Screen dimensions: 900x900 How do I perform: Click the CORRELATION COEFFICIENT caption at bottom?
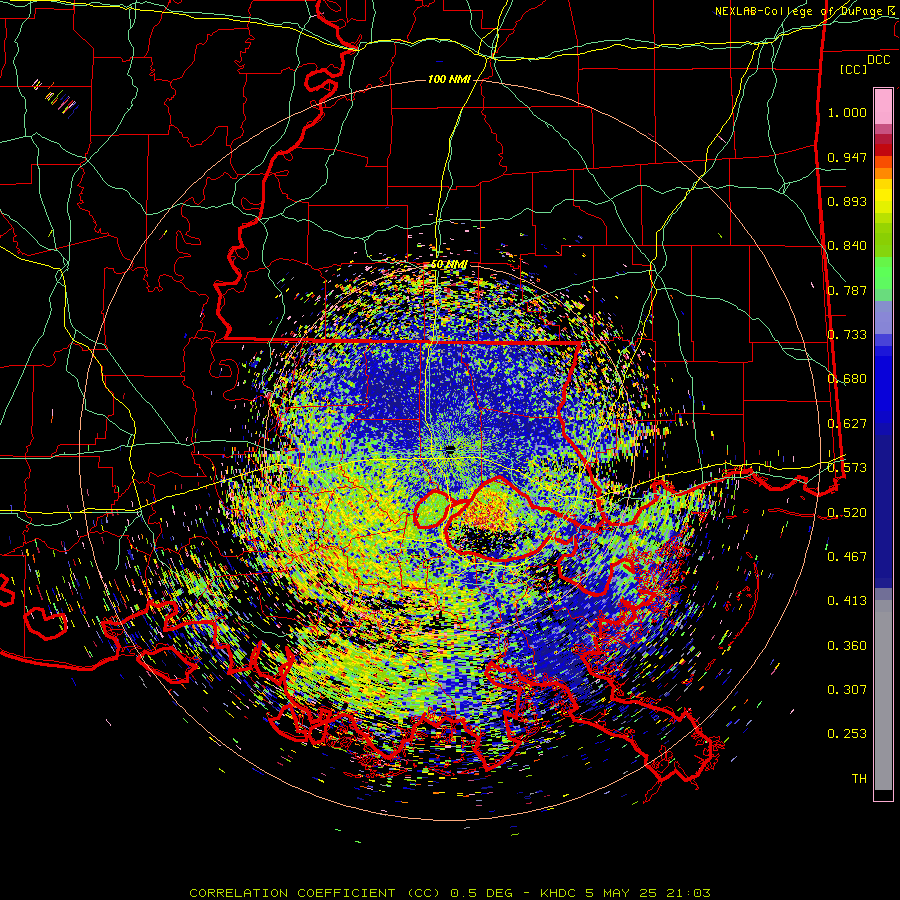[x=450, y=893]
